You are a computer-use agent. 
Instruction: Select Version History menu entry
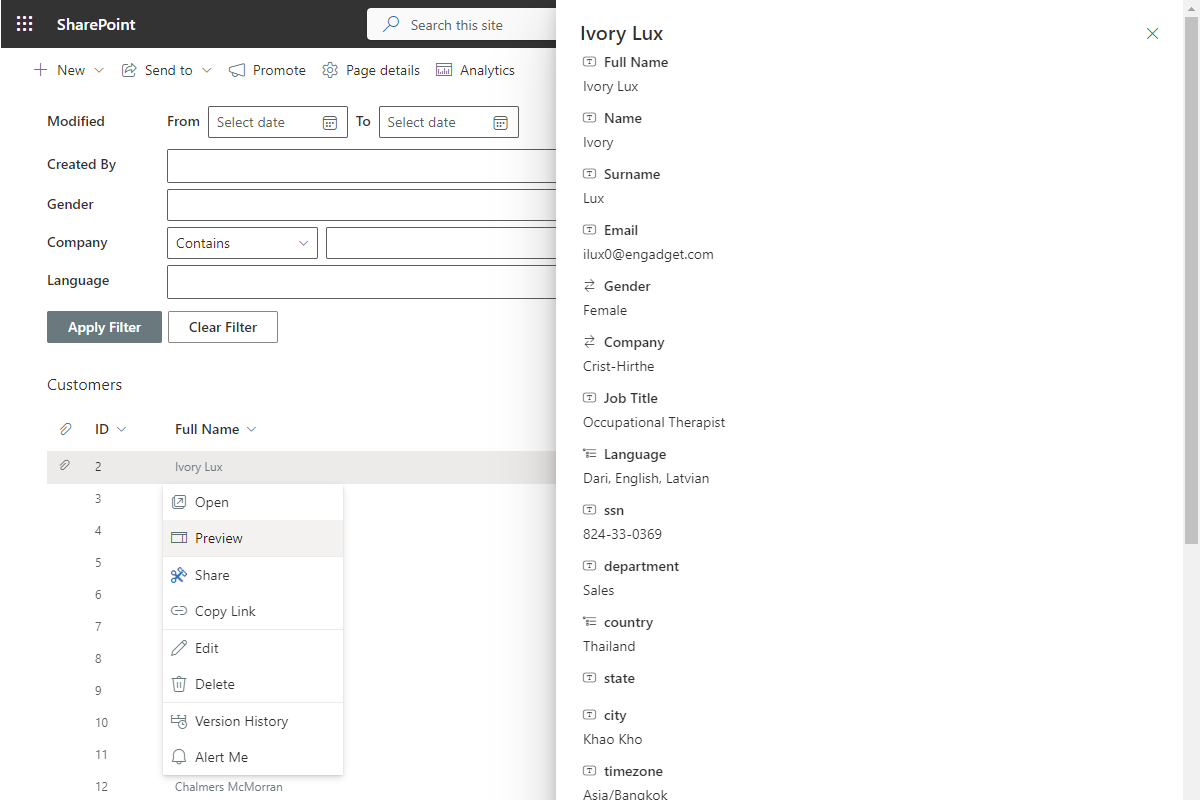(253, 721)
